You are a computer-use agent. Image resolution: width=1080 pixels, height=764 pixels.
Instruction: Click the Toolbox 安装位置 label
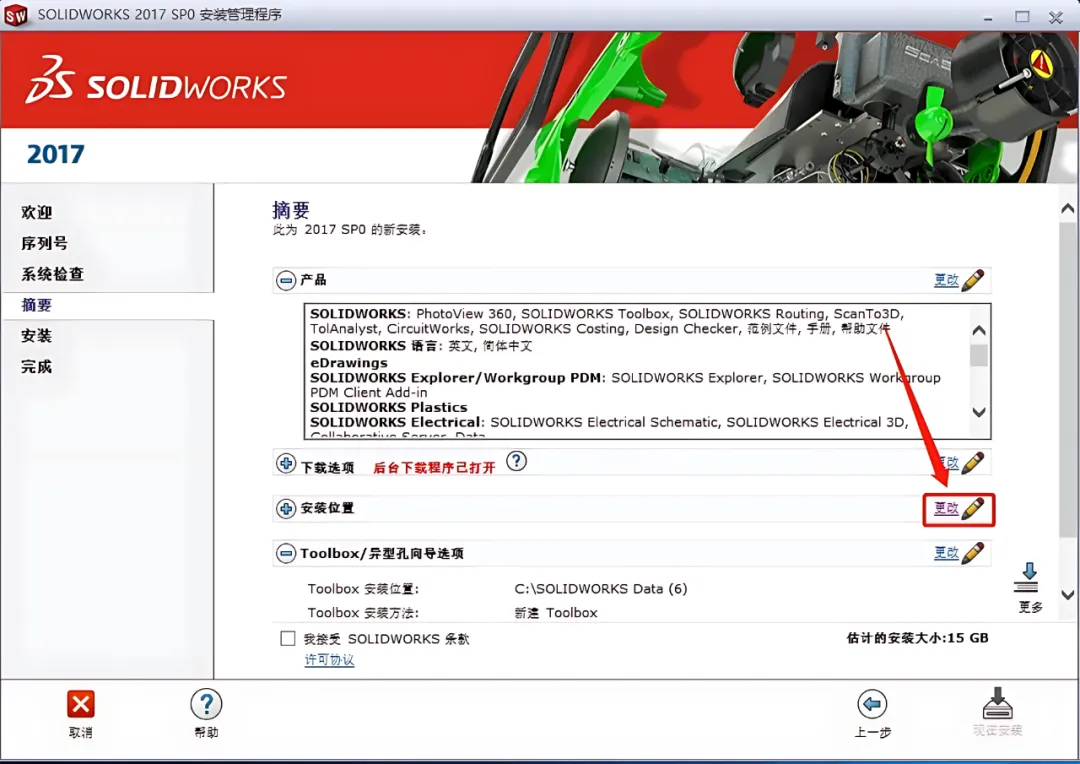(363, 589)
